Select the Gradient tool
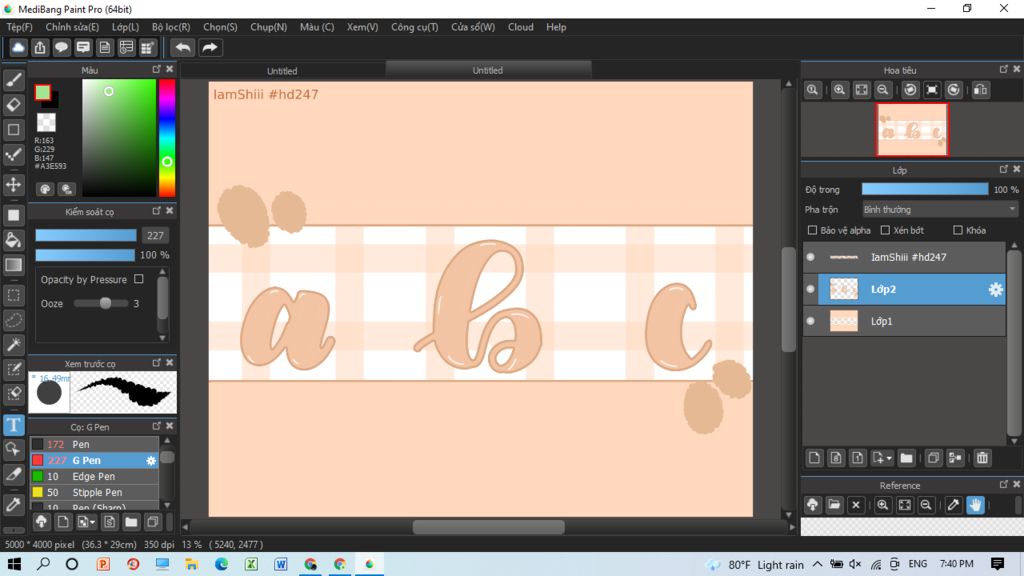This screenshot has height=576, width=1024. coord(13,265)
